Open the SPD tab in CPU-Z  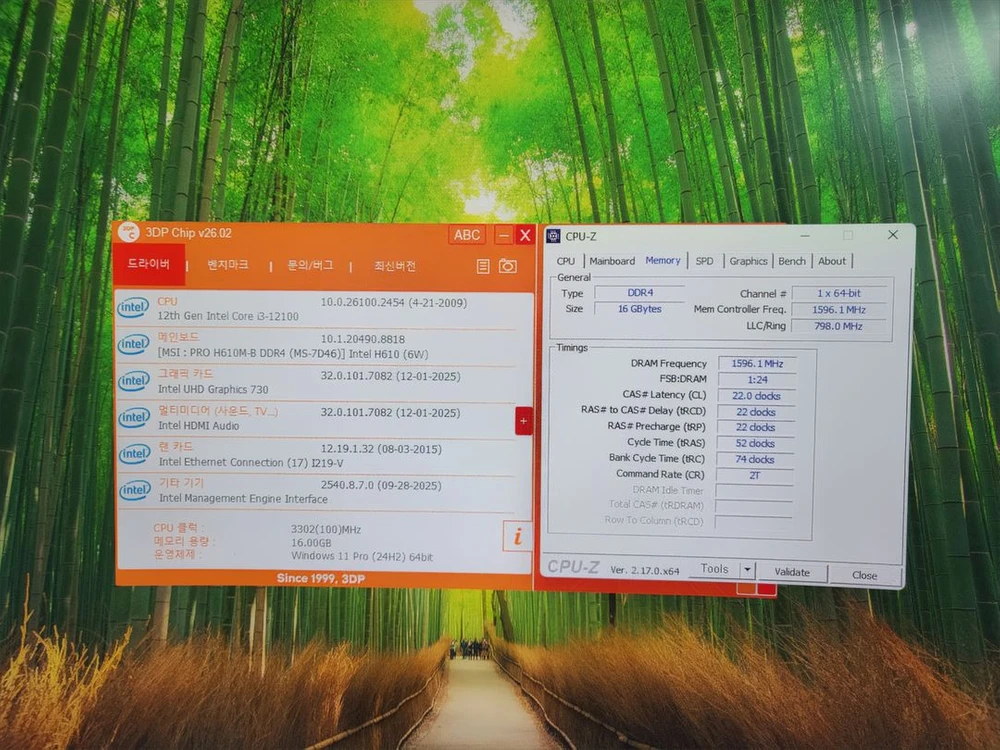click(x=704, y=261)
